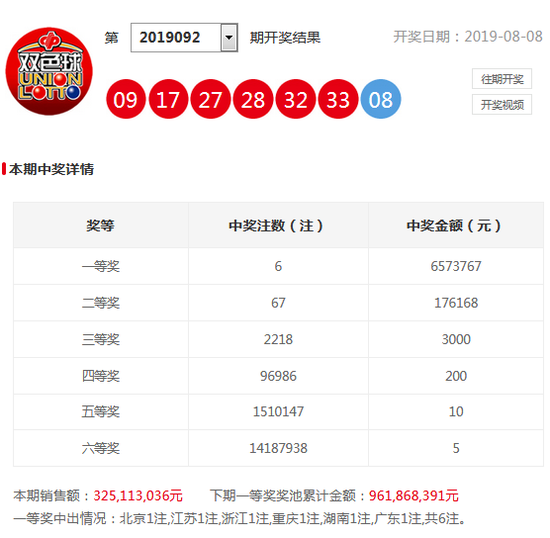
Task: Open past draws 往期开奖 button
Action: point(502,79)
